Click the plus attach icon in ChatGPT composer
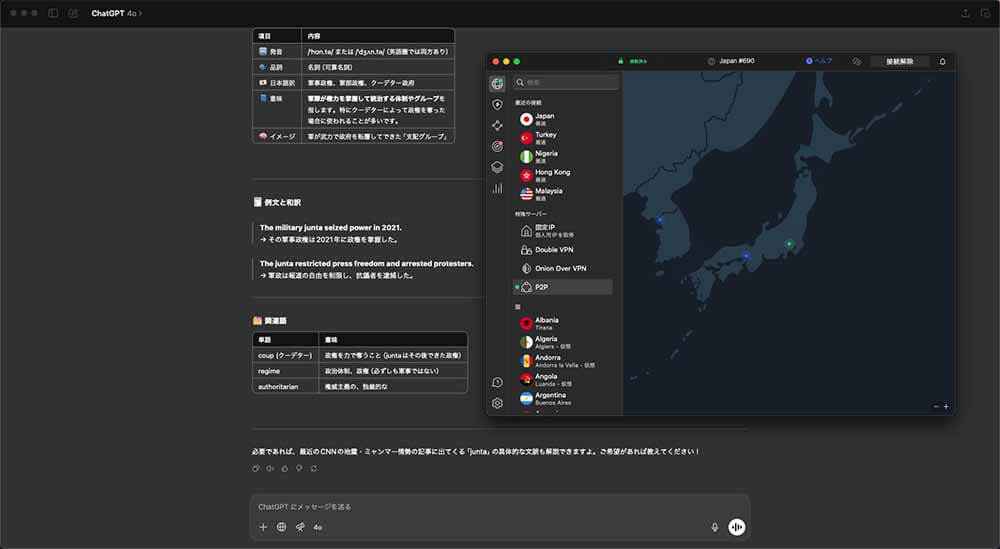The width and height of the screenshot is (1000, 549). pos(263,527)
